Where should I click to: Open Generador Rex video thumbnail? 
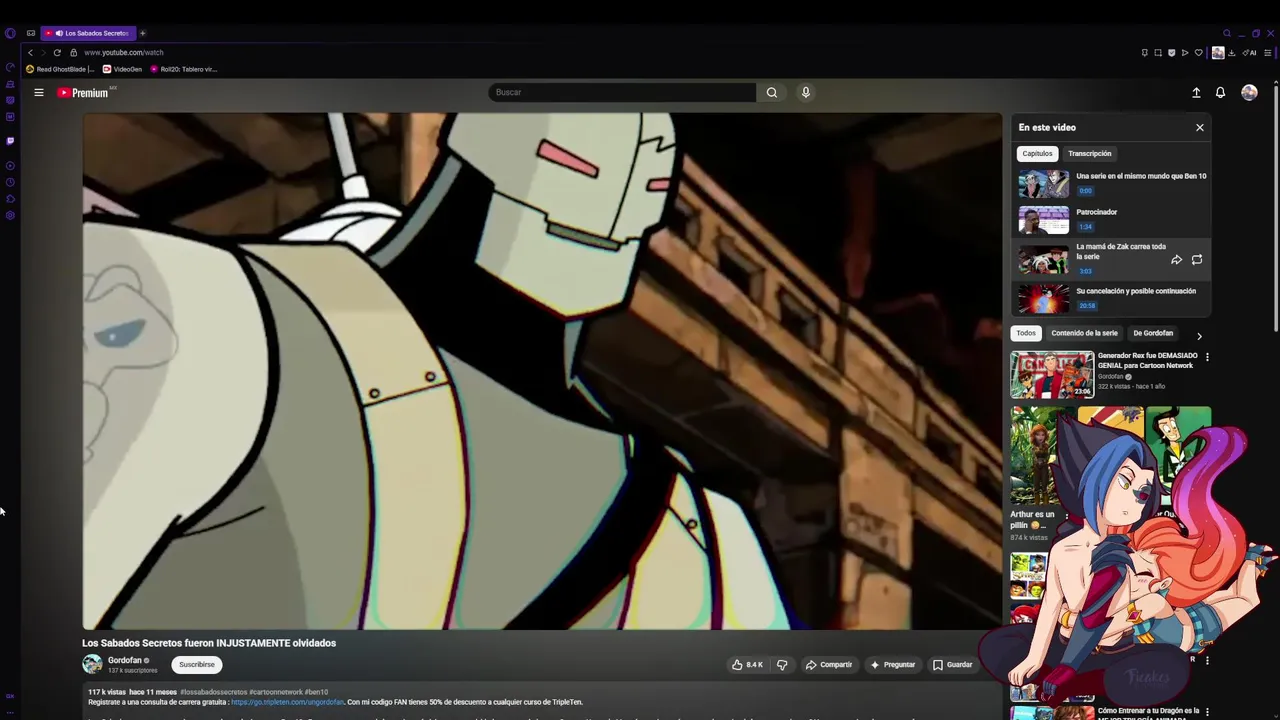[1052, 375]
